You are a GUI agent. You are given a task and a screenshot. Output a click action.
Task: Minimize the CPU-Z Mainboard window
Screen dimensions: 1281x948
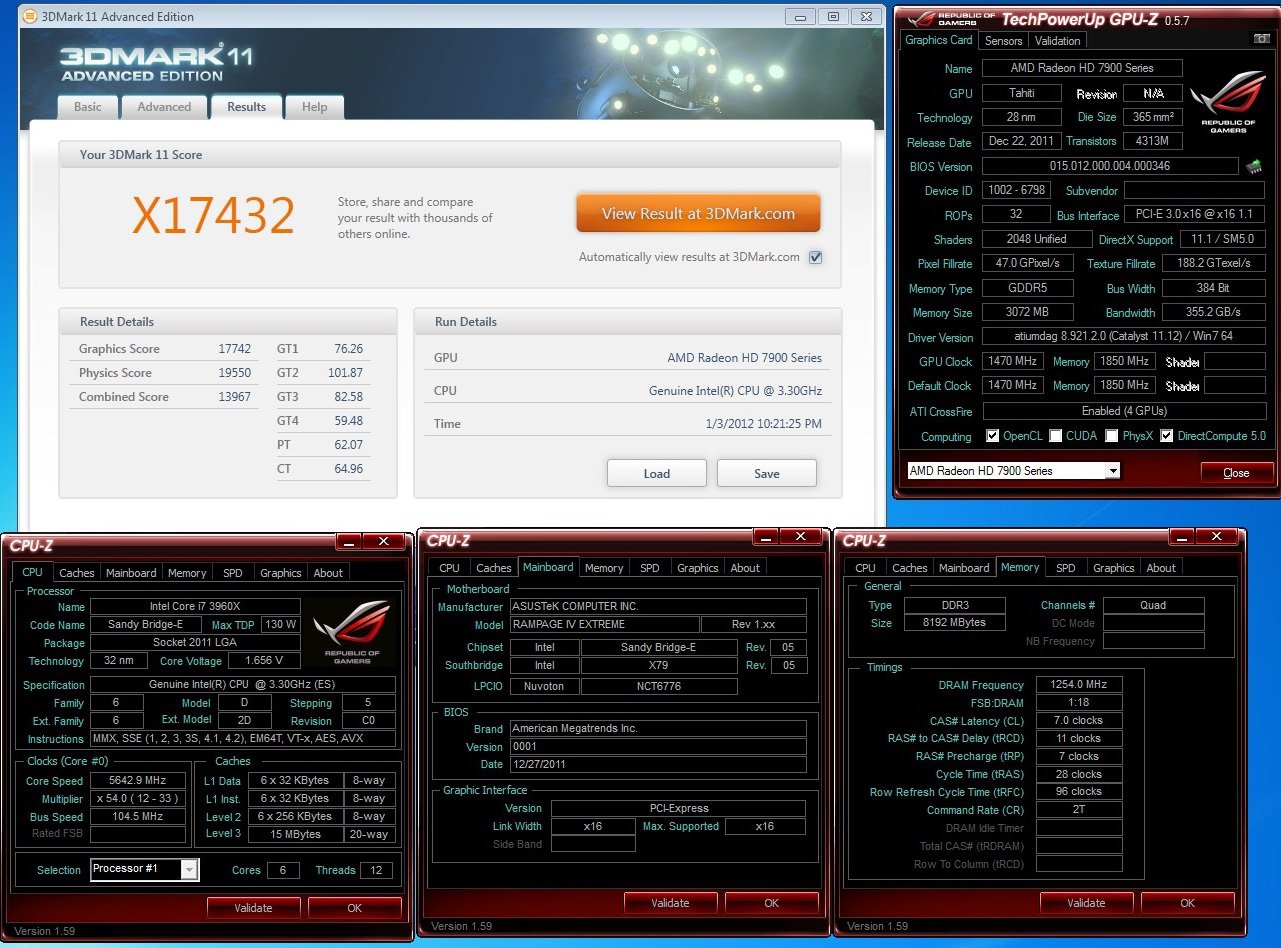coord(767,538)
